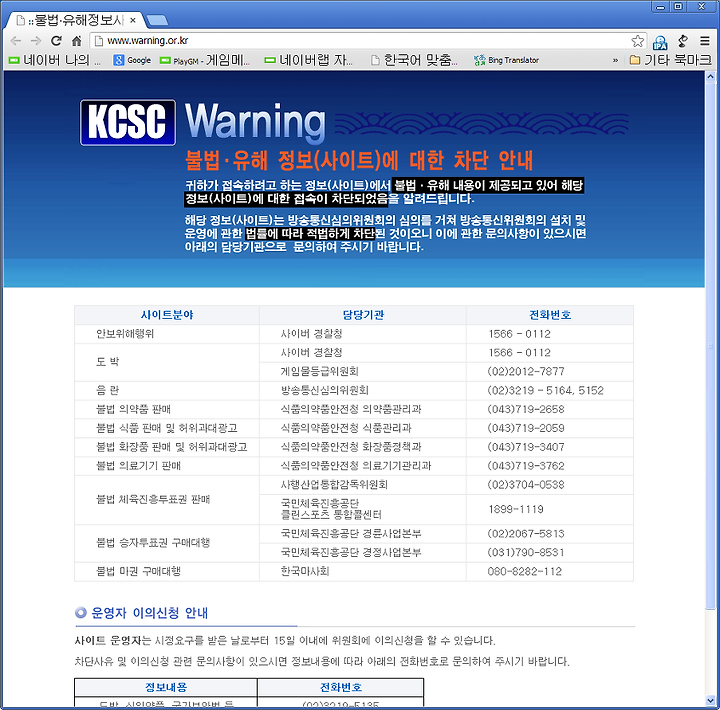Screen dimensions: 720x710
Task: Open the Chrome menu hamburger icon
Action: pyautogui.click(x=705, y=41)
